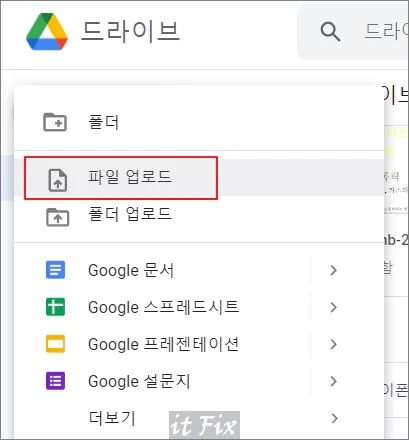This screenshot has width=409, height=440.
Task: Click the green Google Sheets icon
Action: click(x=55, y=307)
